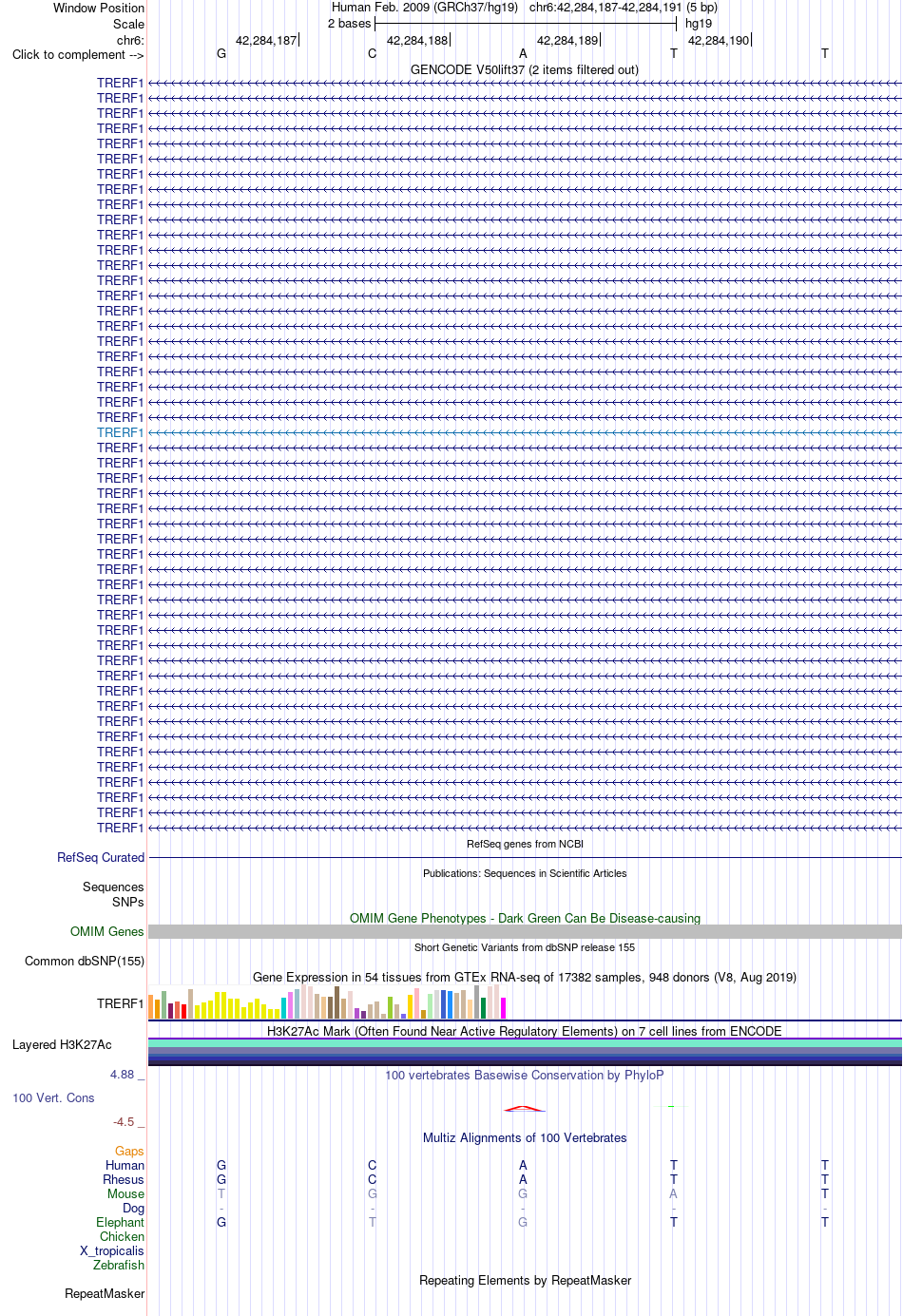Click base G in the complement row
The width and height of the screenshot is (903, 1316).
(x=221, y=54)
